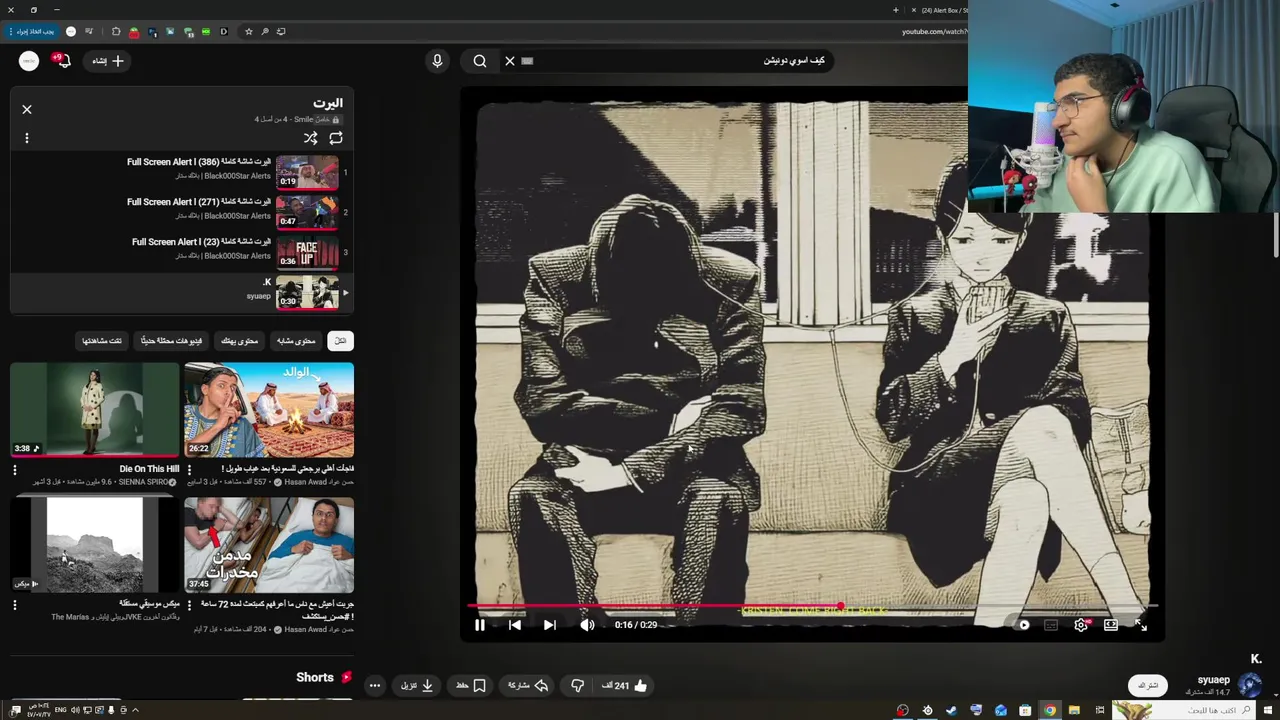Click the Die On This Hill title text
Image resolution: width=1280 pixels, height=720 pixels.
pos(149,469)
